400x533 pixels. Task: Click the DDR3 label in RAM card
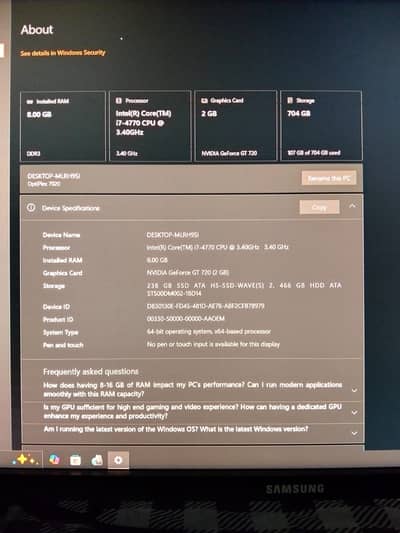point(34,154)
